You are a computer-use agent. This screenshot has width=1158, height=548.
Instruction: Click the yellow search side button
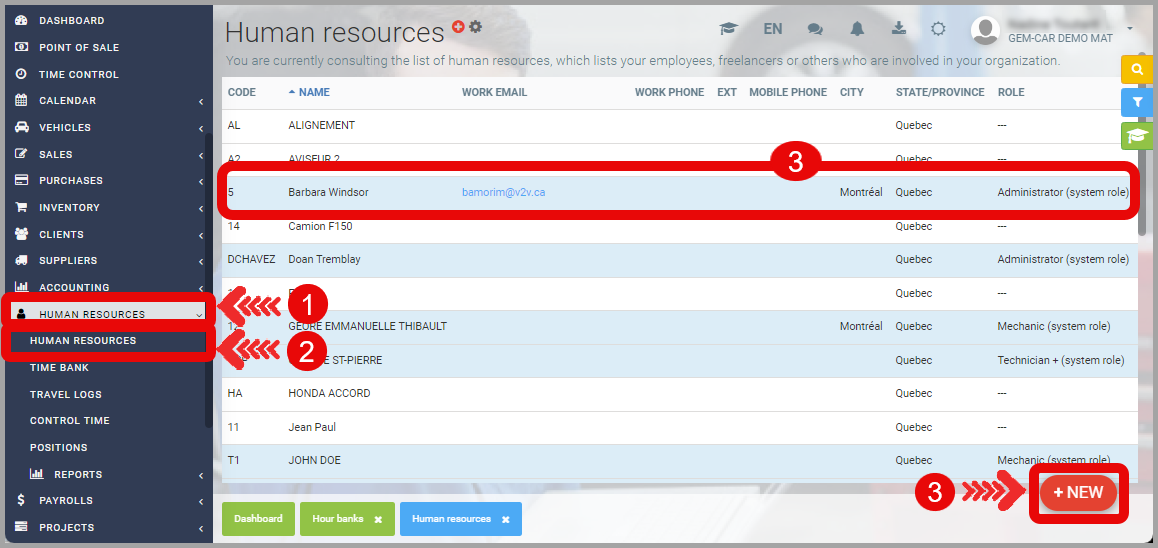(1137, 69)
